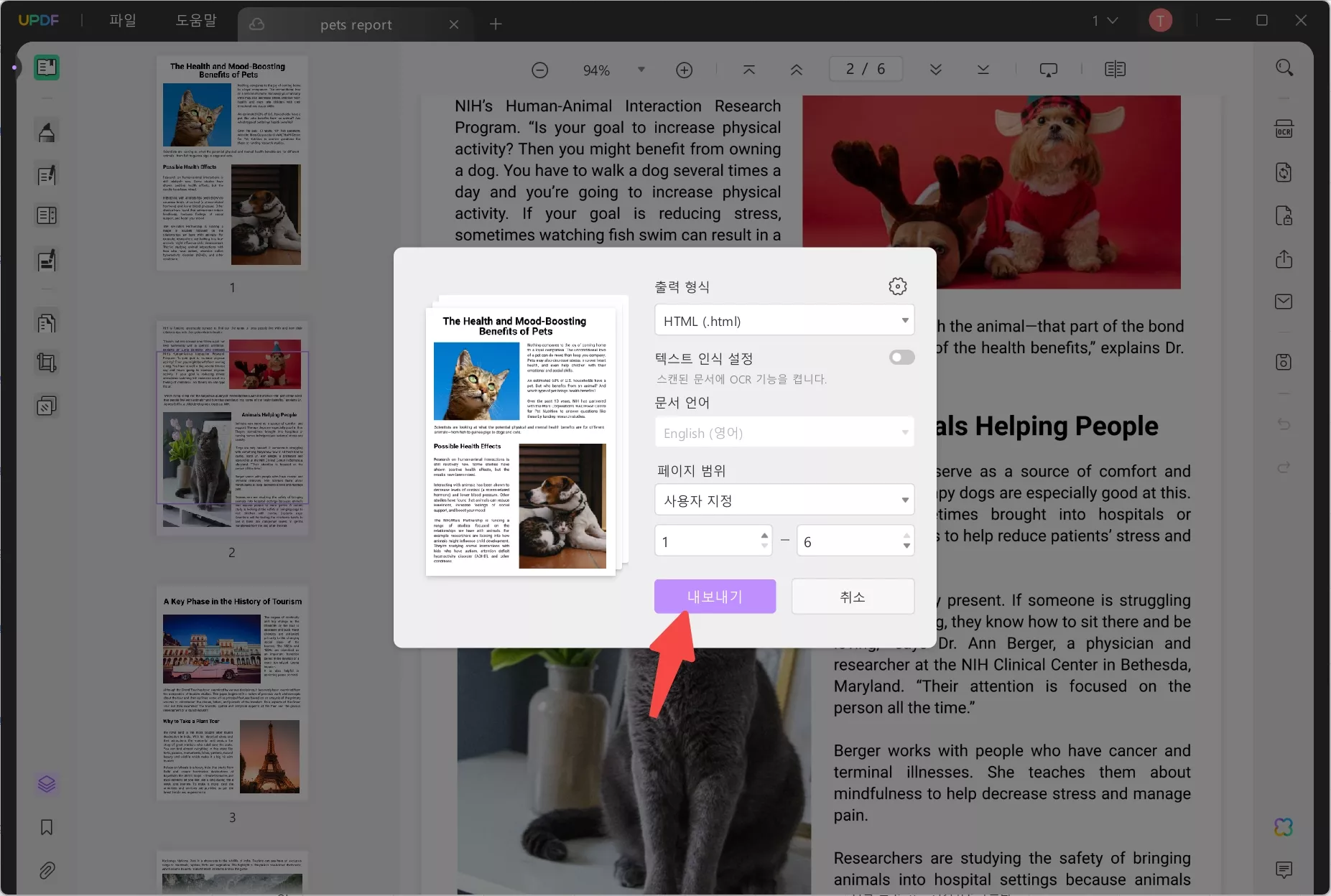The width and height of the screenshot is (1331, 896).
Task: Open the Layers panel icon
Action: point(47,783)
